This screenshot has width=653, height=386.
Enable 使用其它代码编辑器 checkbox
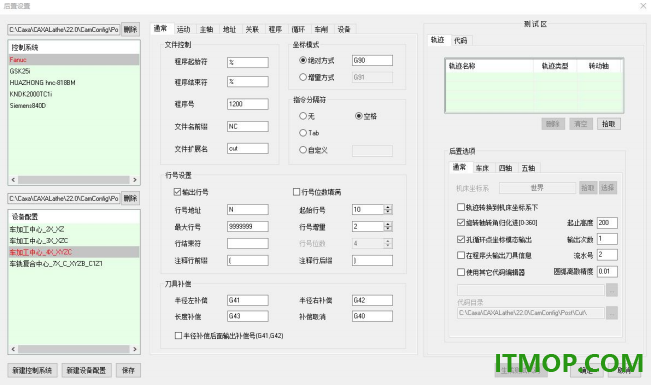click(x=461, y=272)
